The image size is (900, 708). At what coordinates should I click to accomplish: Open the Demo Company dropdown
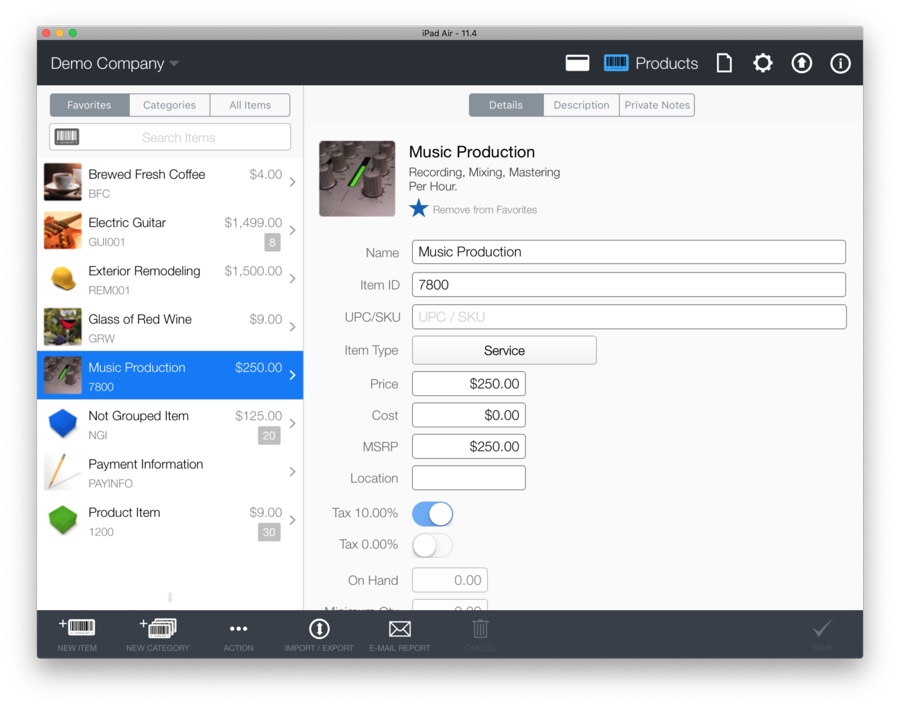click(x=115, y=63)
